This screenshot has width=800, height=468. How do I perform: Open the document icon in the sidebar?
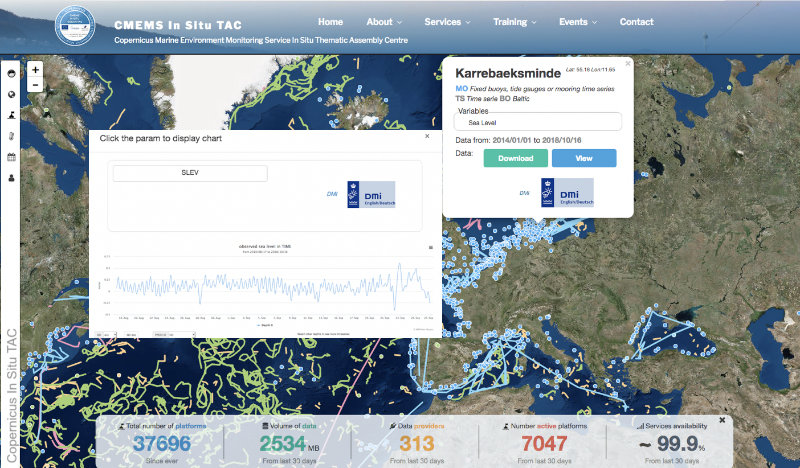coord(11,136)
